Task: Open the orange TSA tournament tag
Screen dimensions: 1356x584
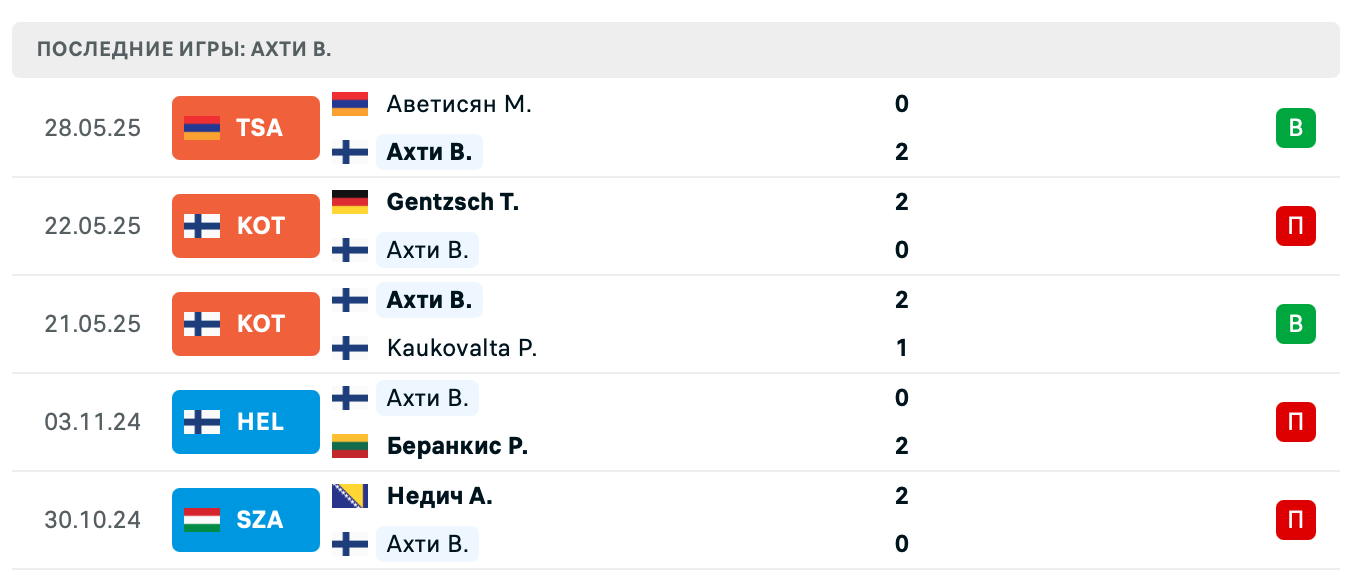Action: click(x=246, y=128)
